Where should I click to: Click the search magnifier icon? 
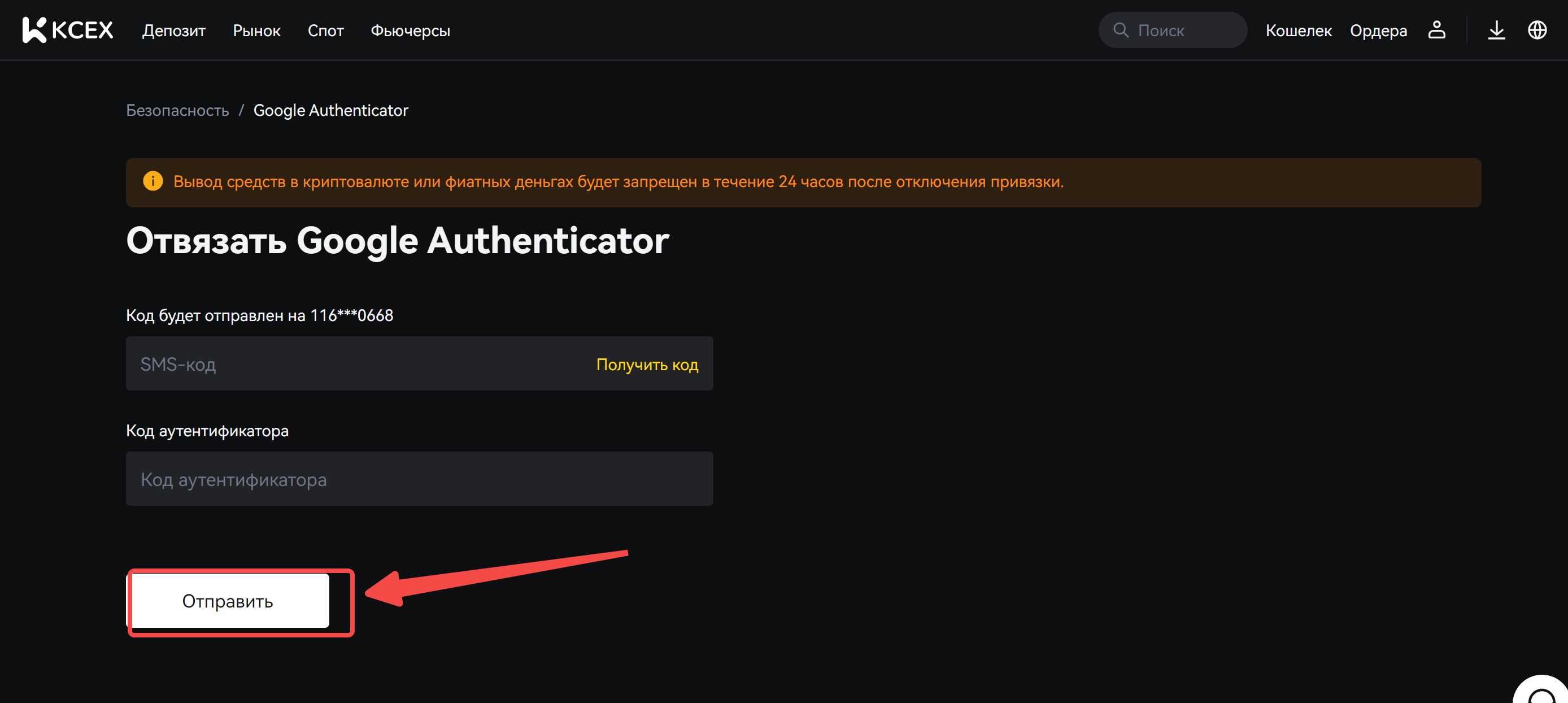pyautogui.click(x=1121, y=30)
